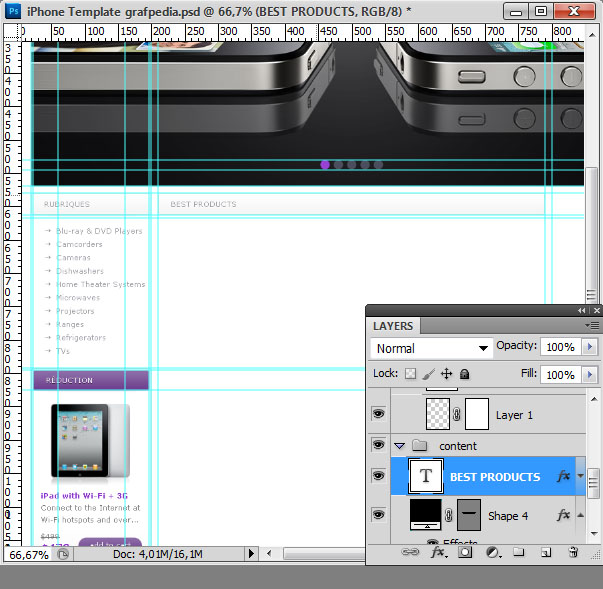Toggle Lock position move icon
The image size is (603, 589).
click(x=446, y=373)
